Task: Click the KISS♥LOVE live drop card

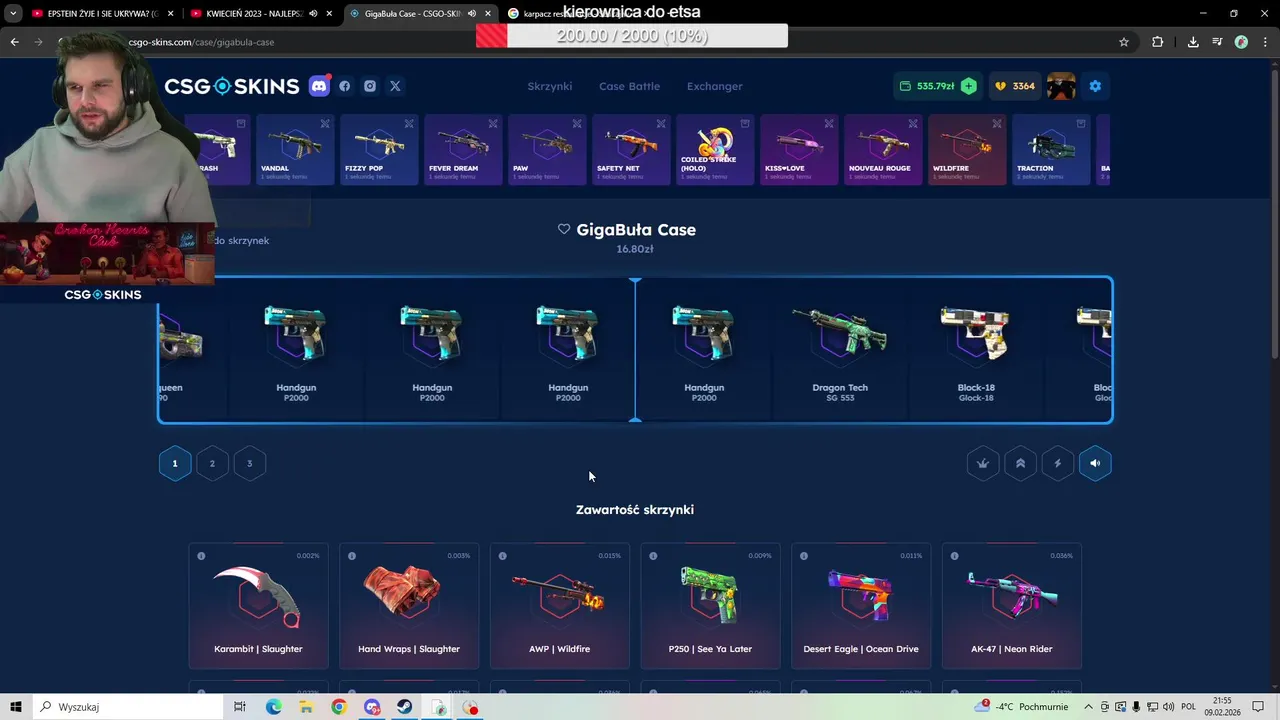Action: click(x=799, y=149)
